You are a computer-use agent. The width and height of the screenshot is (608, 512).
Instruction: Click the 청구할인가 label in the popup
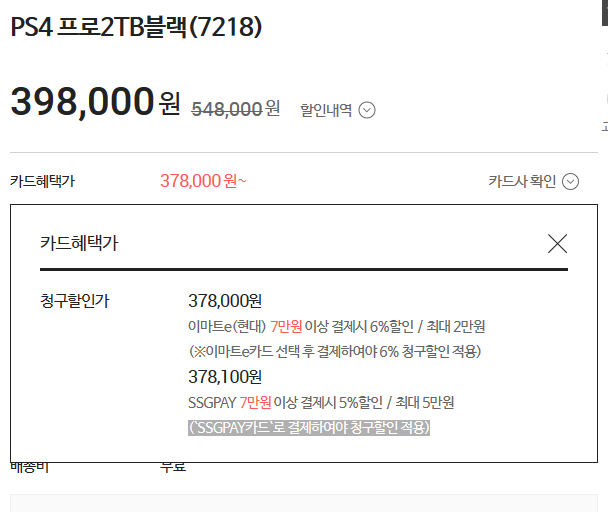pyautogui.click(x=75, y=300)
